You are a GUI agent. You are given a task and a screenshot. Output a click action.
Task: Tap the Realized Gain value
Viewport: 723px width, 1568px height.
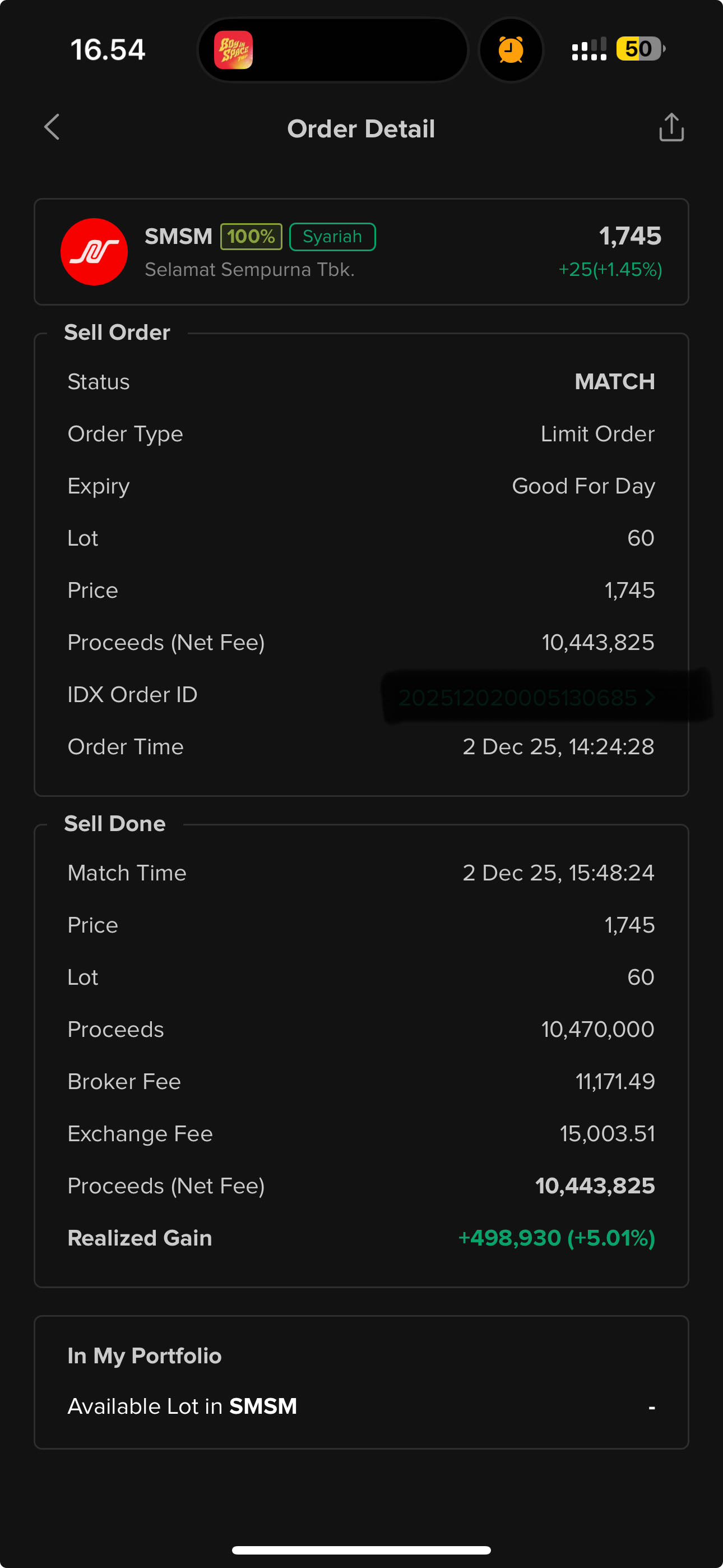(556, 1238)
